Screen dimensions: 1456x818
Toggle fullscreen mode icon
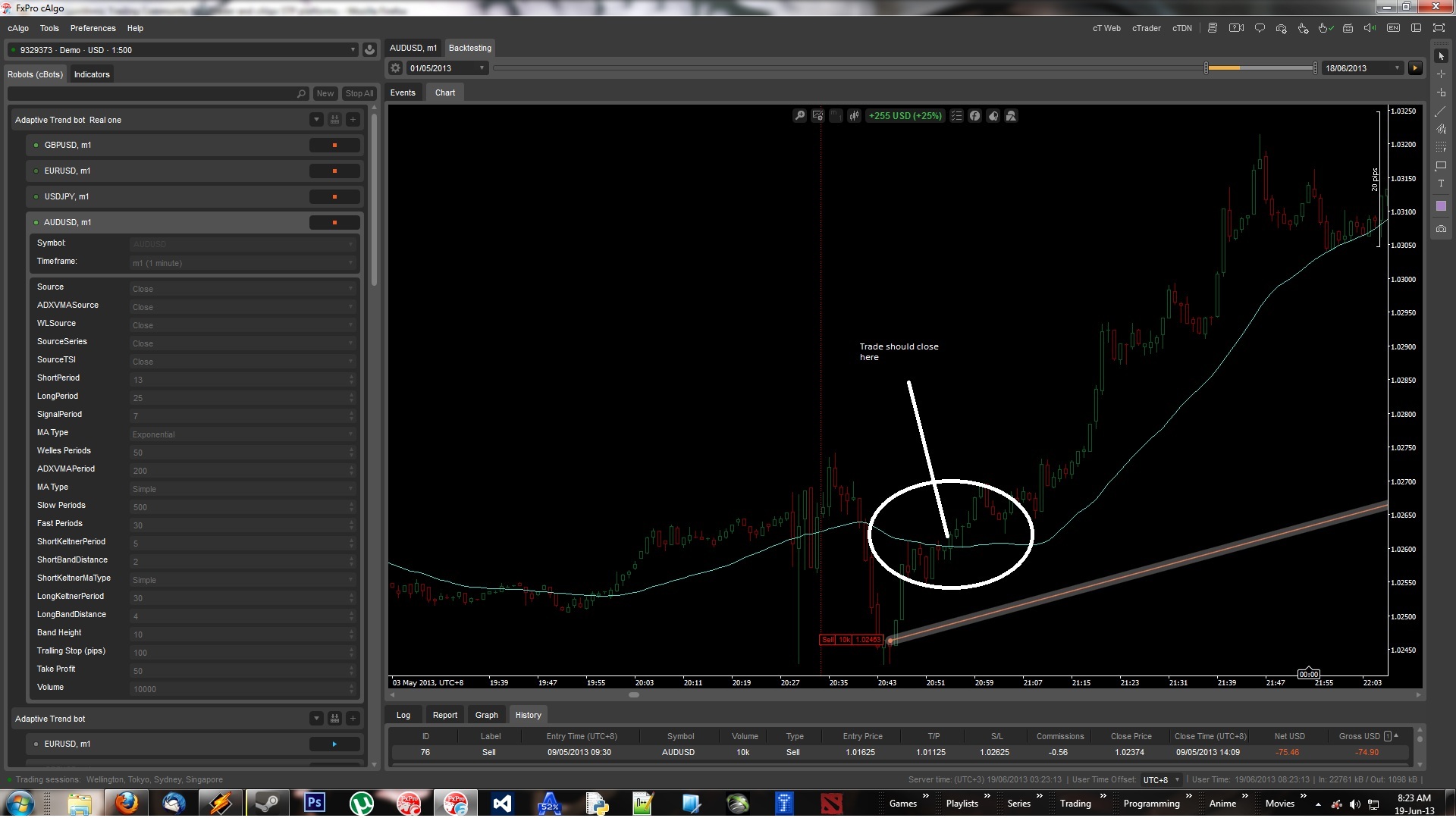1439,28
